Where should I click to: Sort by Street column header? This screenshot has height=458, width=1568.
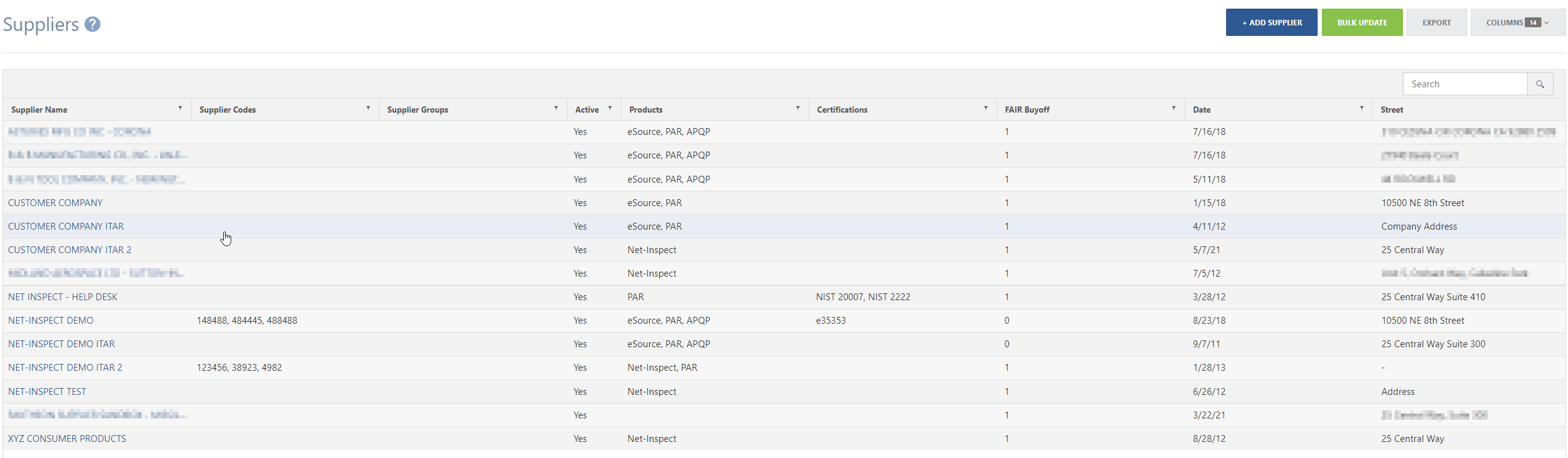click(x=1392, y=110)
